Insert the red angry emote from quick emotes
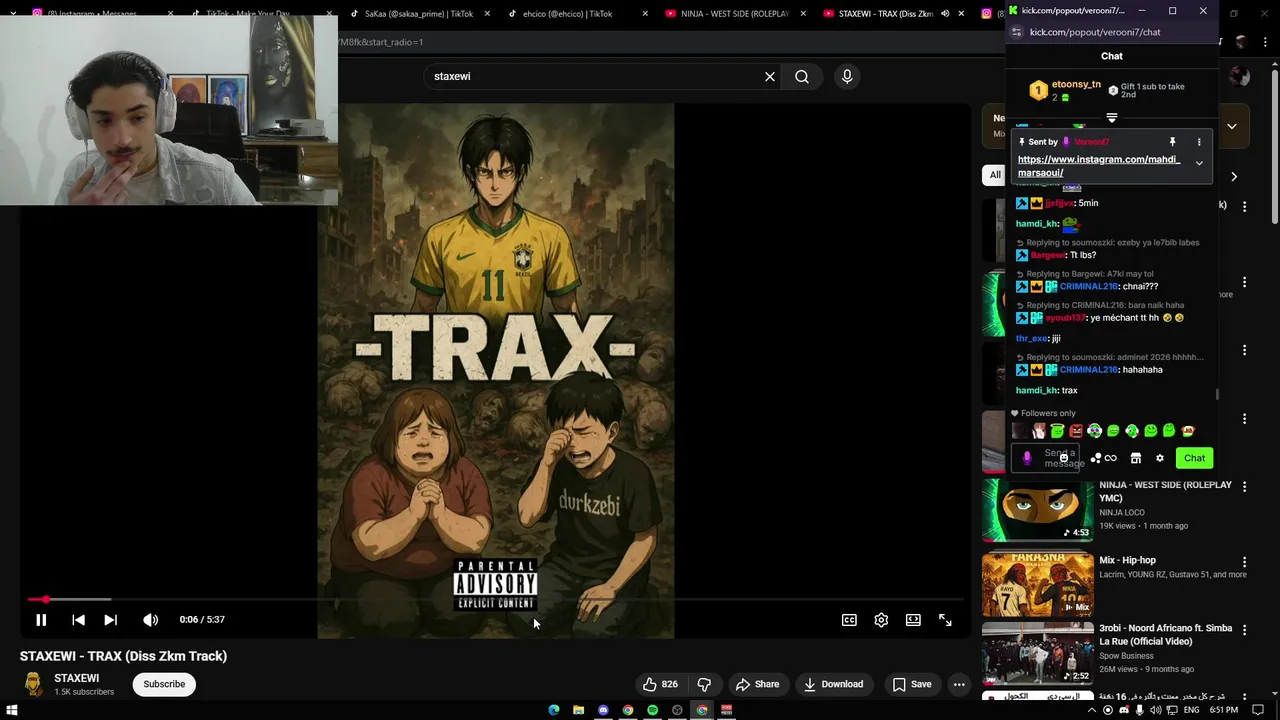1280x720 pixels. pos(1076,431)
